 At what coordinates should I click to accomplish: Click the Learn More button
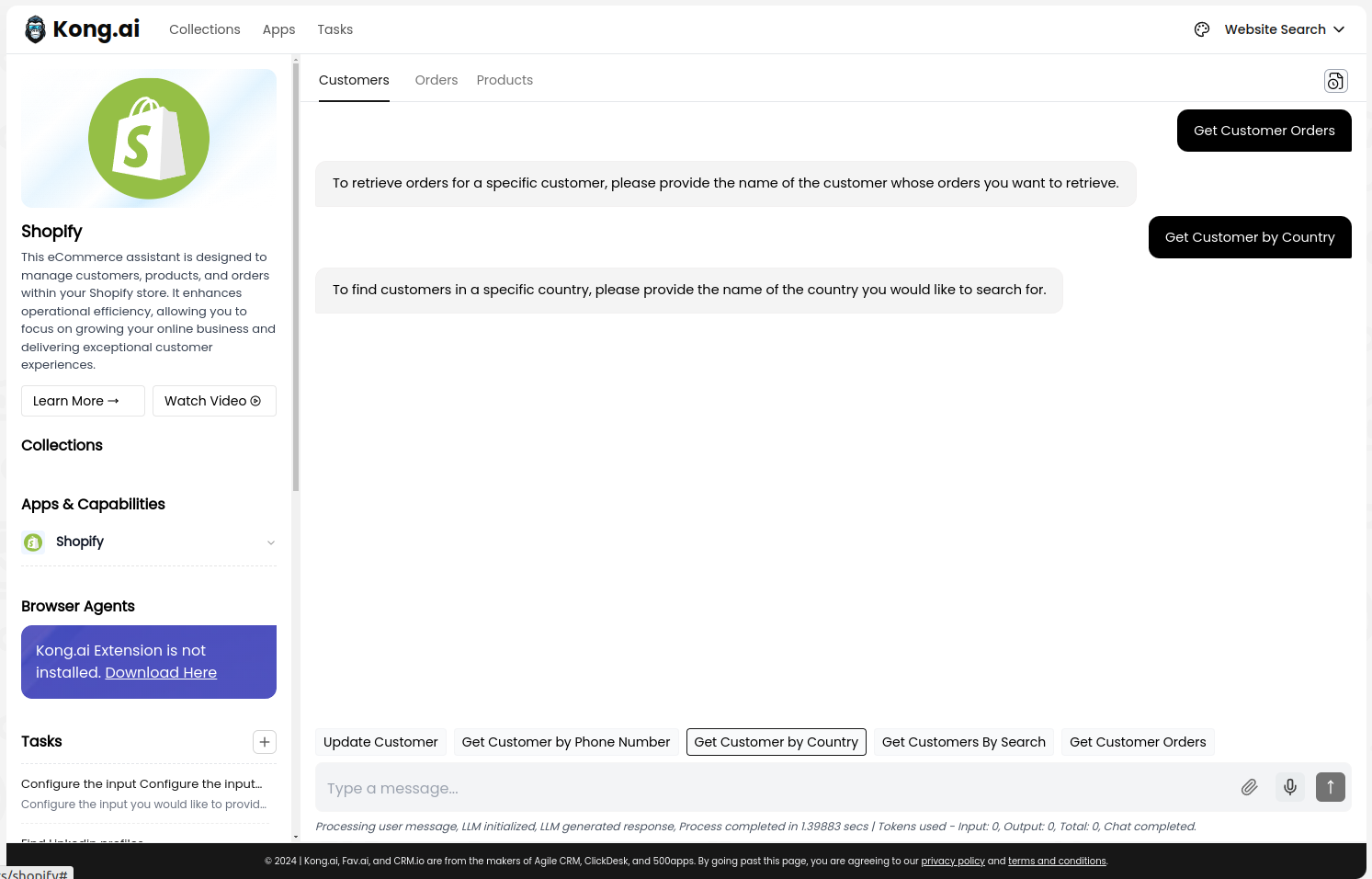[x=83, y=401]
